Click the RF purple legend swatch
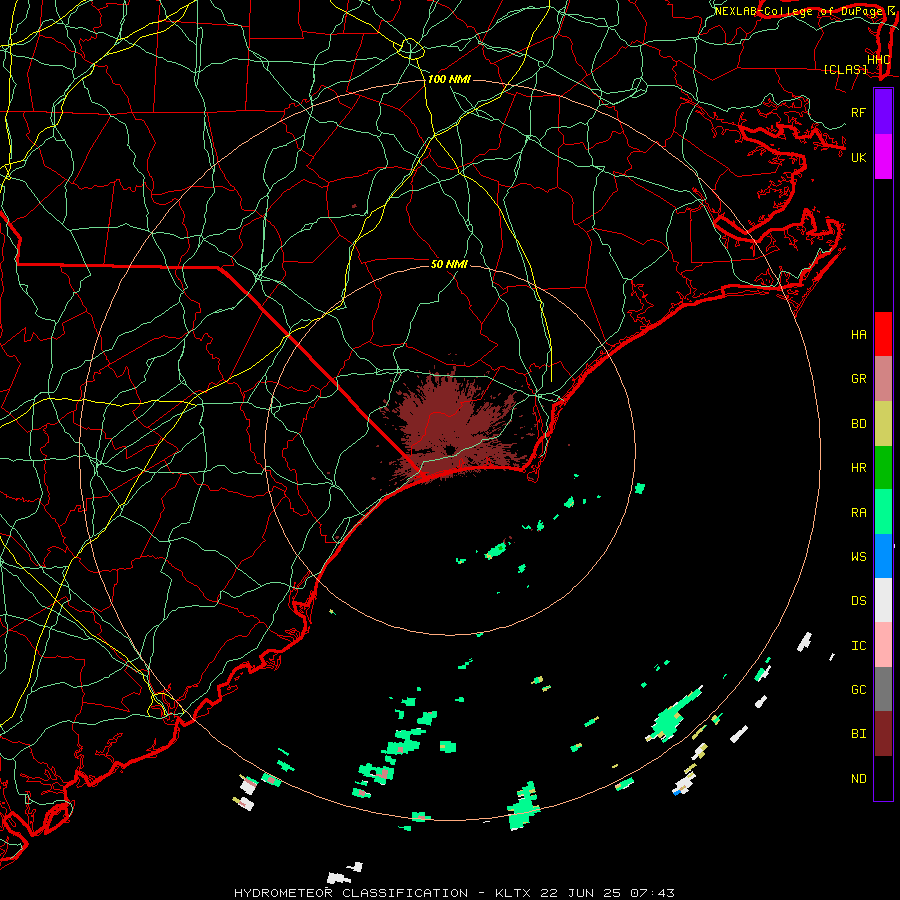The width and height of the screenshot is (900, 900). pos(883,112)
